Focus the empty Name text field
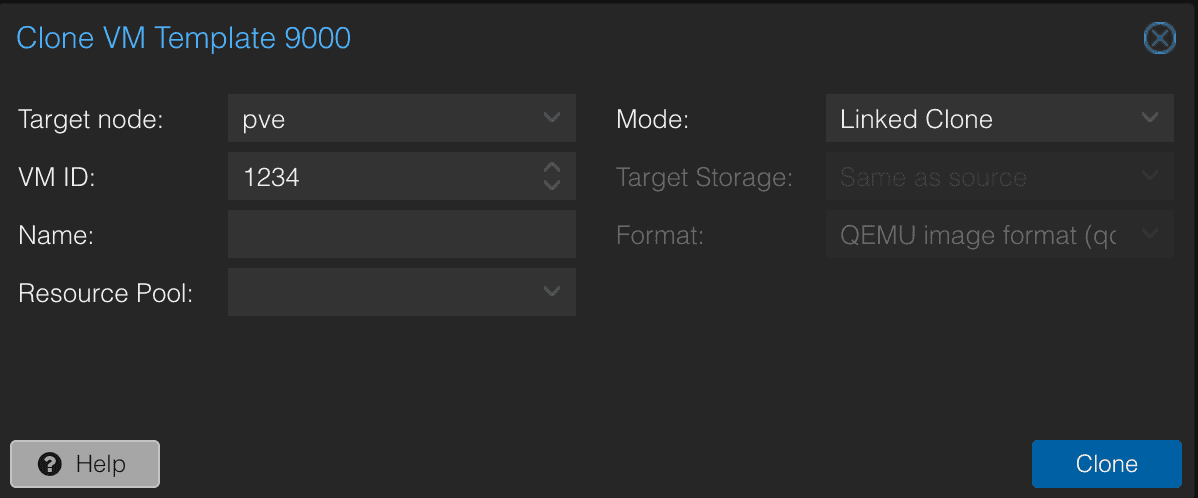 pyautogui.click(x=402, y=234)
